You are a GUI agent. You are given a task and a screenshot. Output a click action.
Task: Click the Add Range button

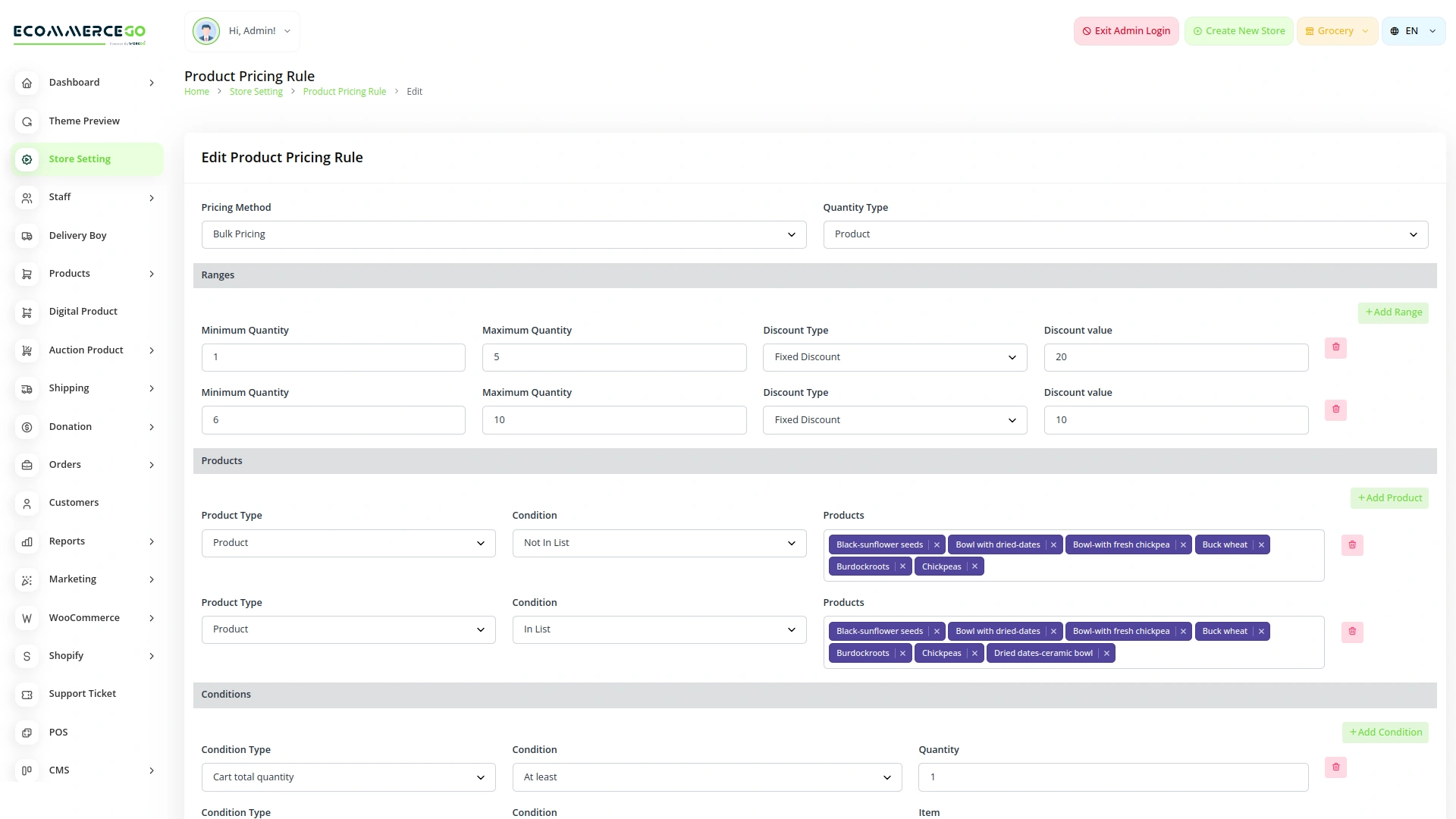[x=1393, y=312]
